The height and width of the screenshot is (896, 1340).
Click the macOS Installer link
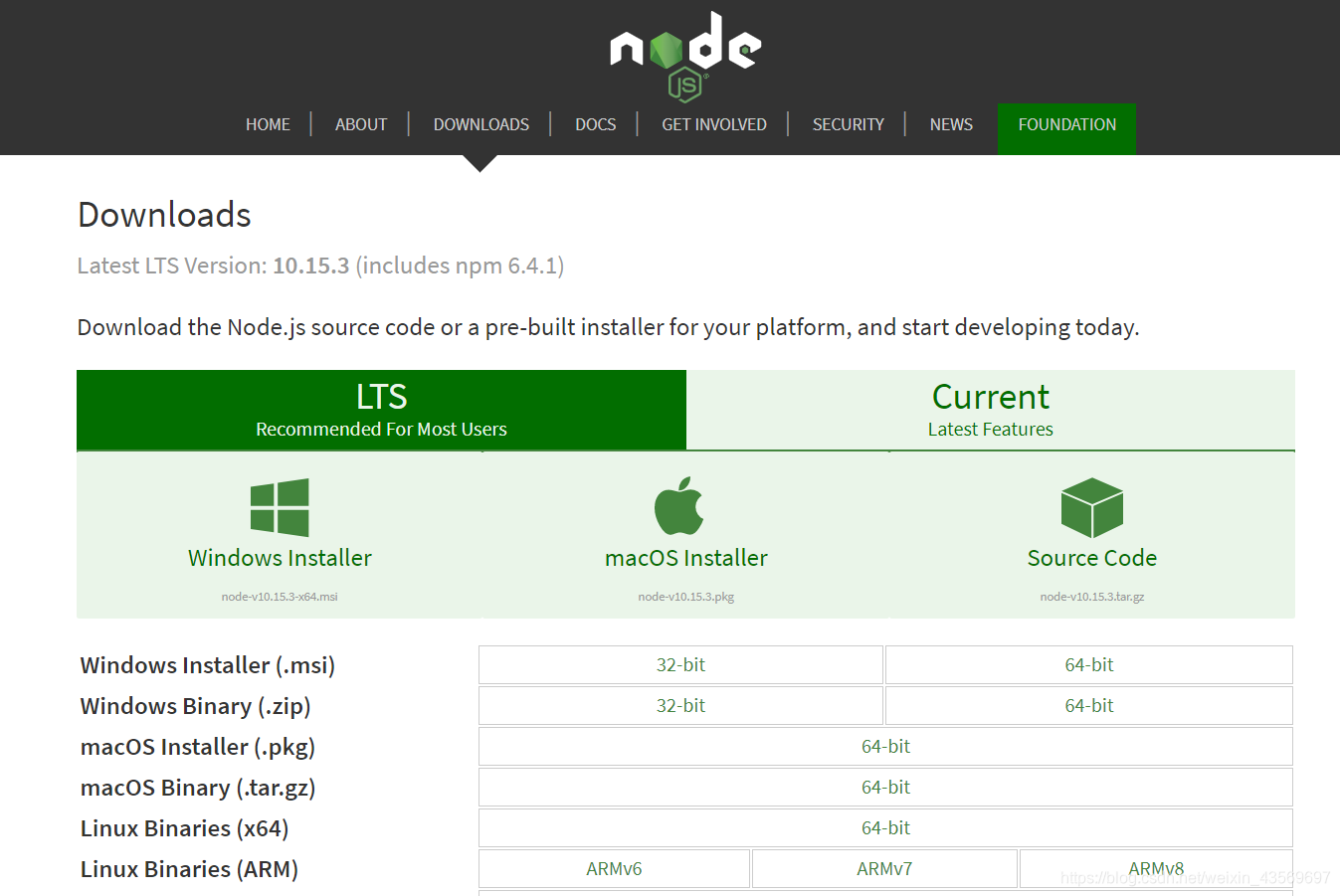pyautogui.click(x=686, y=558)
